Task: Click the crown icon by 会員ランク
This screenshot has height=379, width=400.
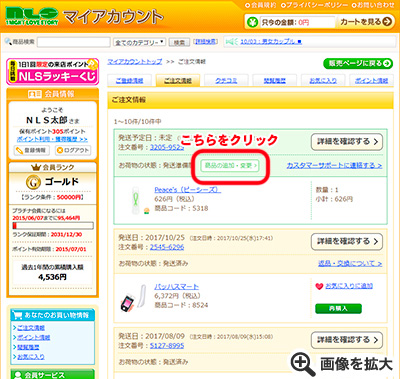Action: (x=36, y=167)
